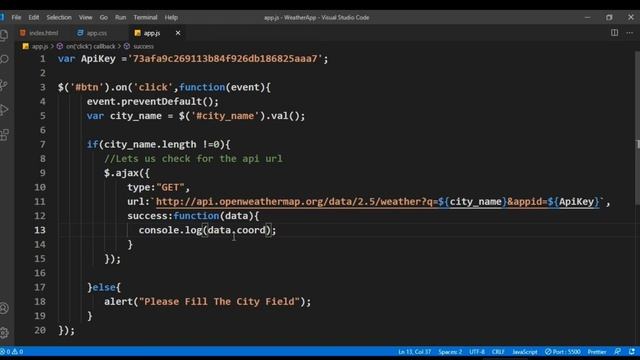
Task: Open the View menu
Action: click(x=85, y=18)
